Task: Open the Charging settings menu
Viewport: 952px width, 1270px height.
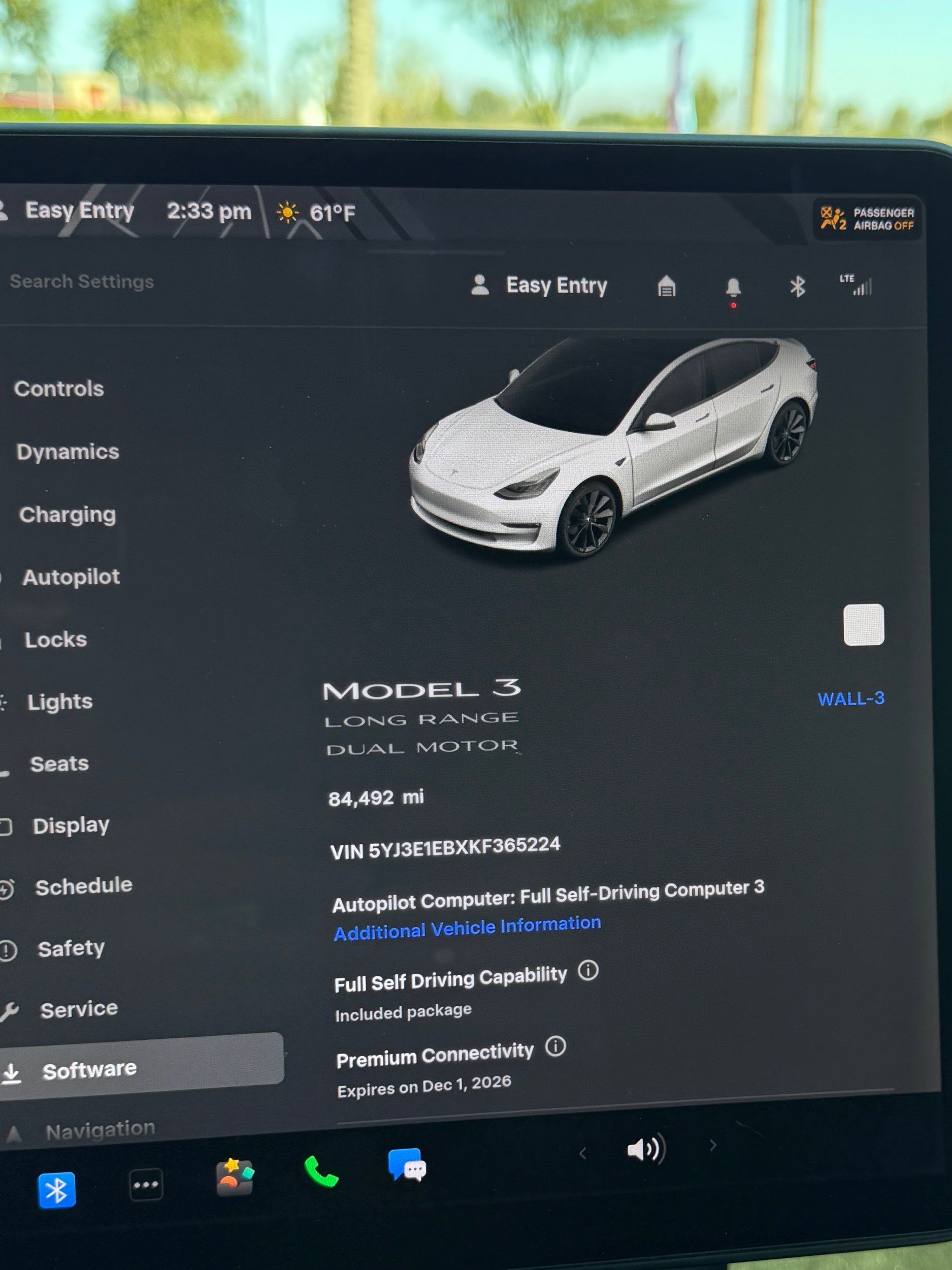Action: click(x=68, y=515)
